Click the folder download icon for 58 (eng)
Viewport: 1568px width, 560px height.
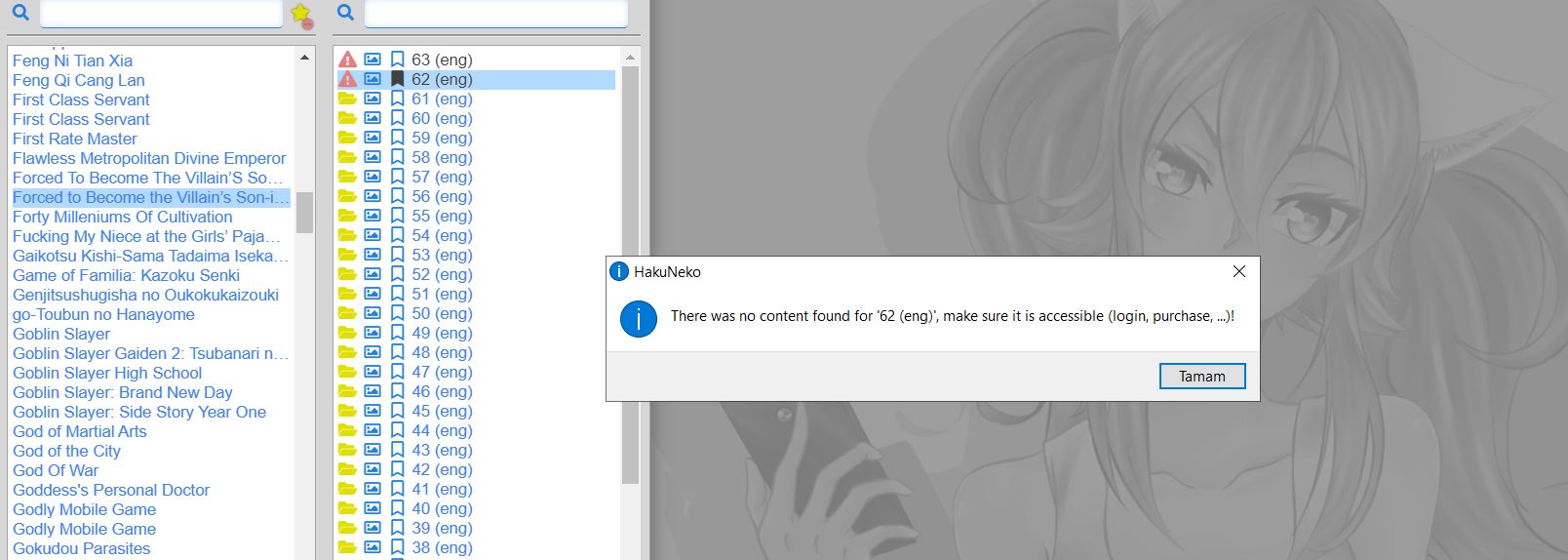[347, 157]
